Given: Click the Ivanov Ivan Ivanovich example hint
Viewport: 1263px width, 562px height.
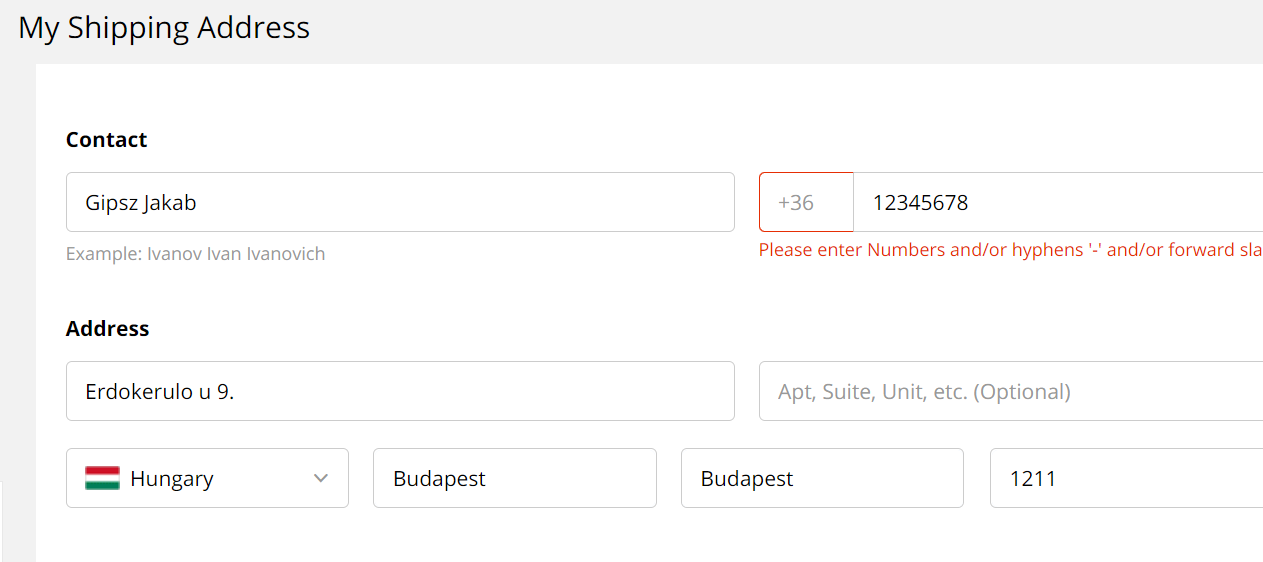Looking at the screenshot, I should (195, 254).
